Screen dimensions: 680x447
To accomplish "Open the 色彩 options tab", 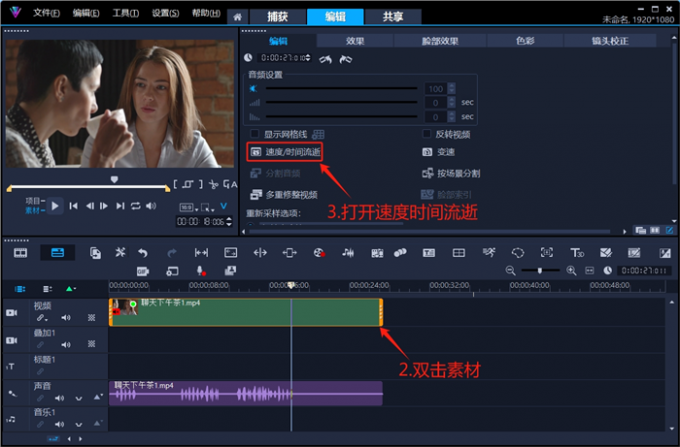I will (x=525, y=41).
